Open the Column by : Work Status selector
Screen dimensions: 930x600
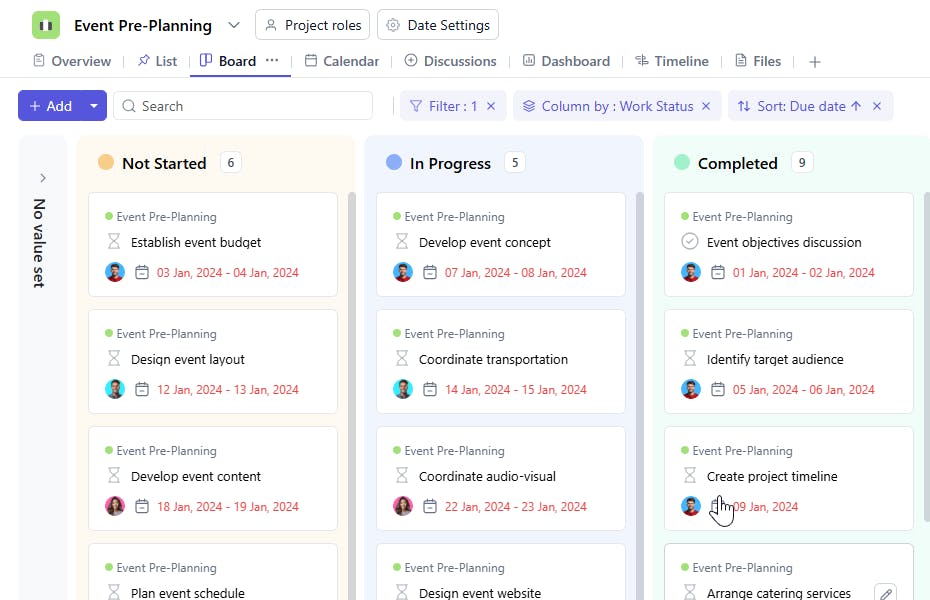click(608, 106)
